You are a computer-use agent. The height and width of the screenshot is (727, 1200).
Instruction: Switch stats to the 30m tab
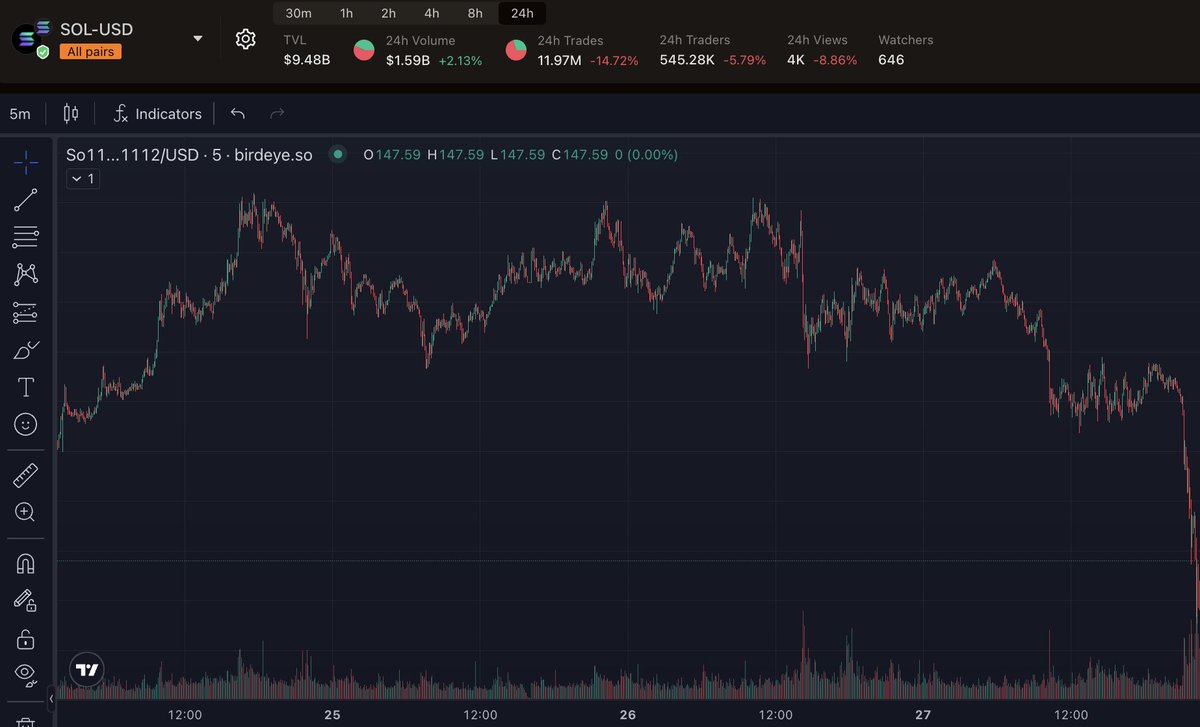tap(298, 13)
